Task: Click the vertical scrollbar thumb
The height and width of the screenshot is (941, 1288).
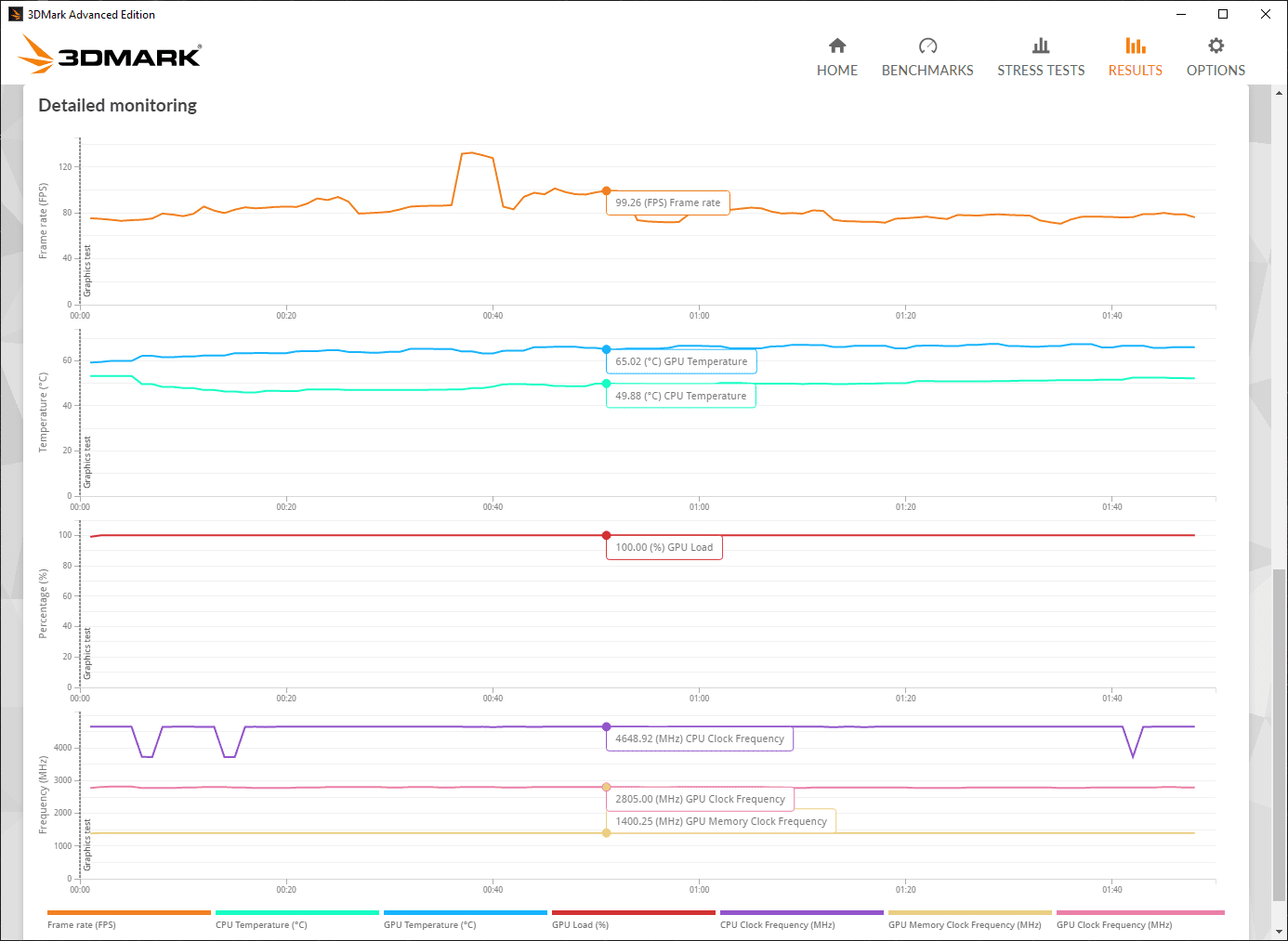Action: click(1280, 734)
